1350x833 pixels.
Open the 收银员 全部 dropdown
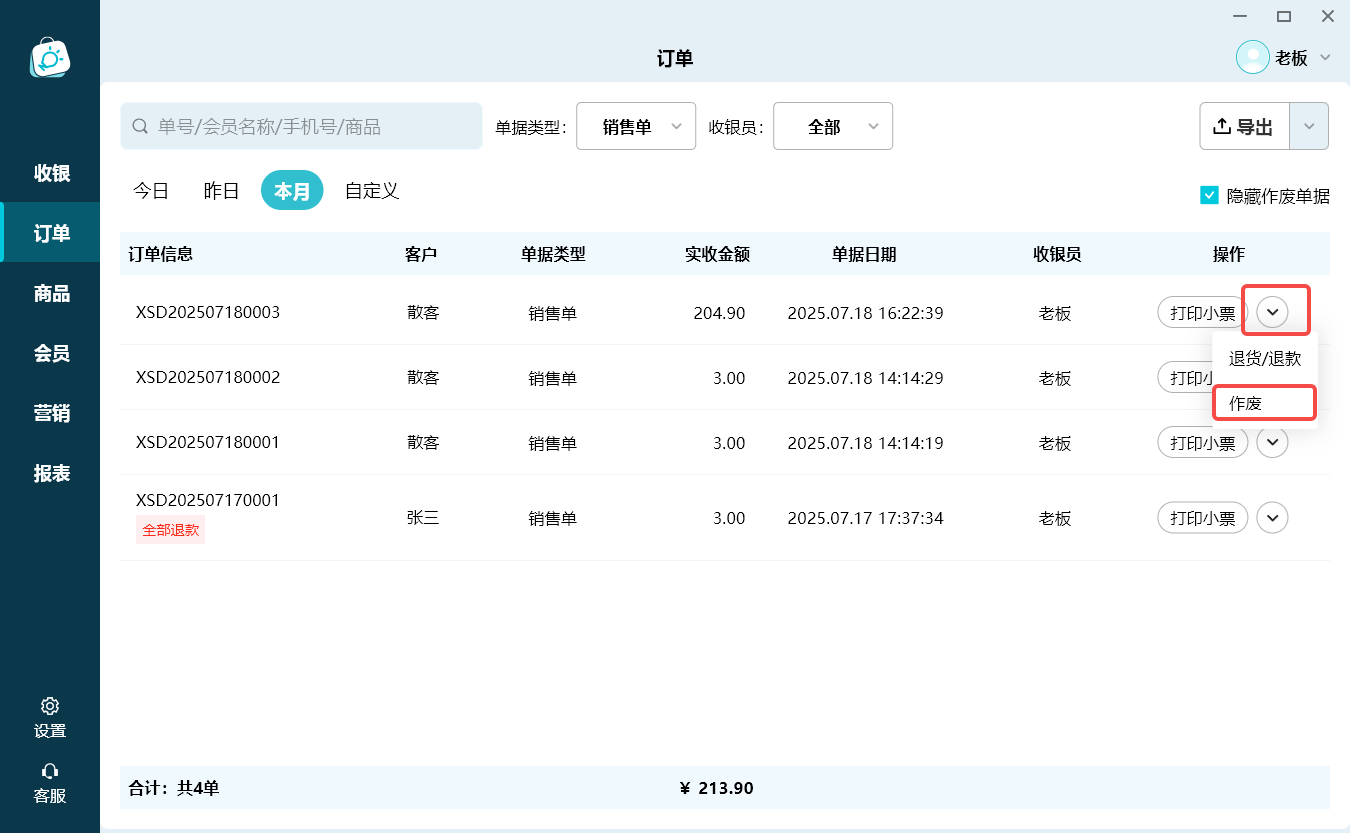click(833, 126)
